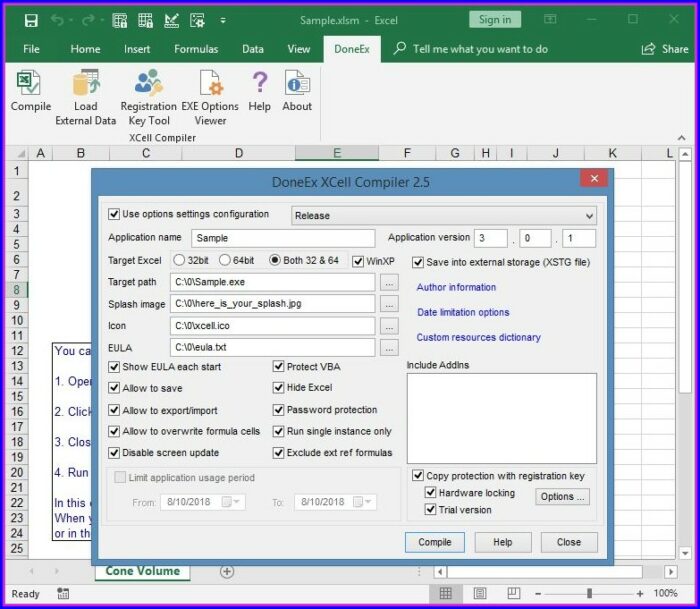The image size is (700, 609).
Task: Click the copy protection Options button
Action: pyautogui.click(x=562, y=496)
